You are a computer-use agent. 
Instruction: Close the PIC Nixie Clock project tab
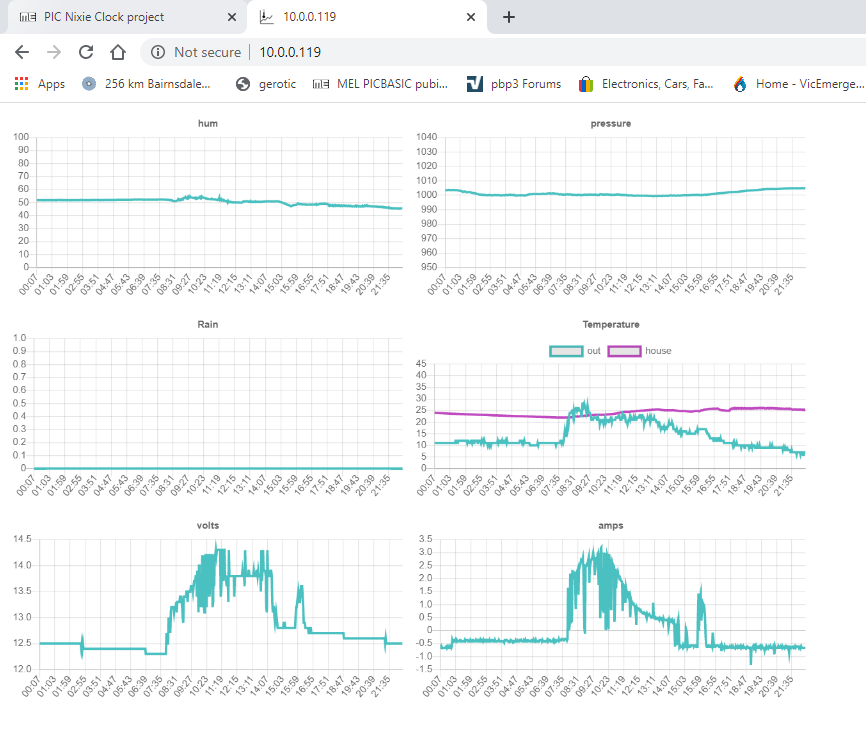tap(232, 17)
